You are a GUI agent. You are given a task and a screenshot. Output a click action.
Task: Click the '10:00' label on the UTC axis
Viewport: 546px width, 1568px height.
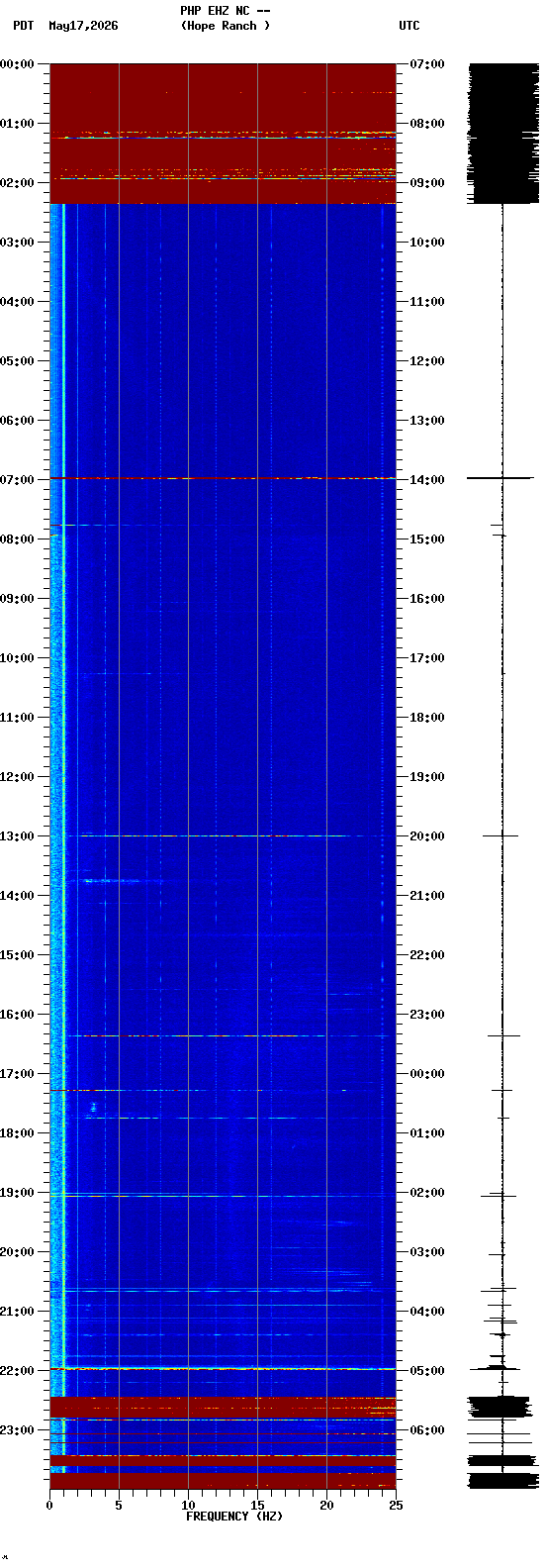427,243
